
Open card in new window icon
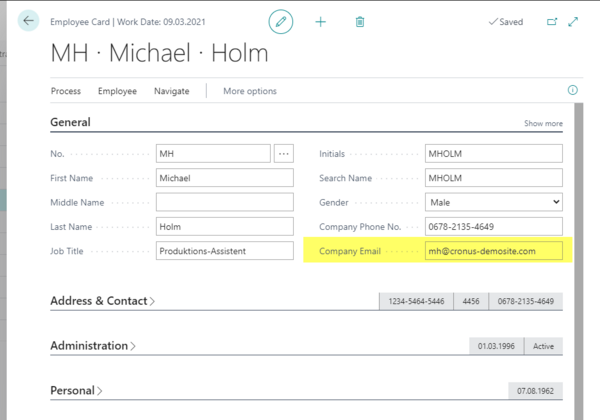tap(552, 21)
